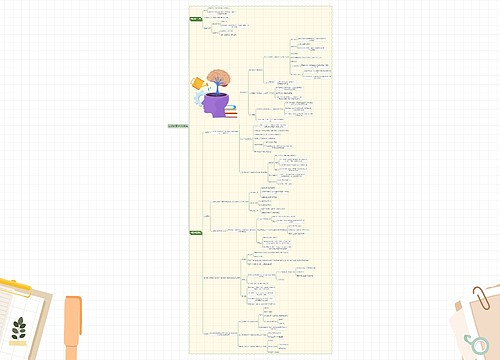
Task: Select the light blue gear graphic
Action: tap(199, 99)
